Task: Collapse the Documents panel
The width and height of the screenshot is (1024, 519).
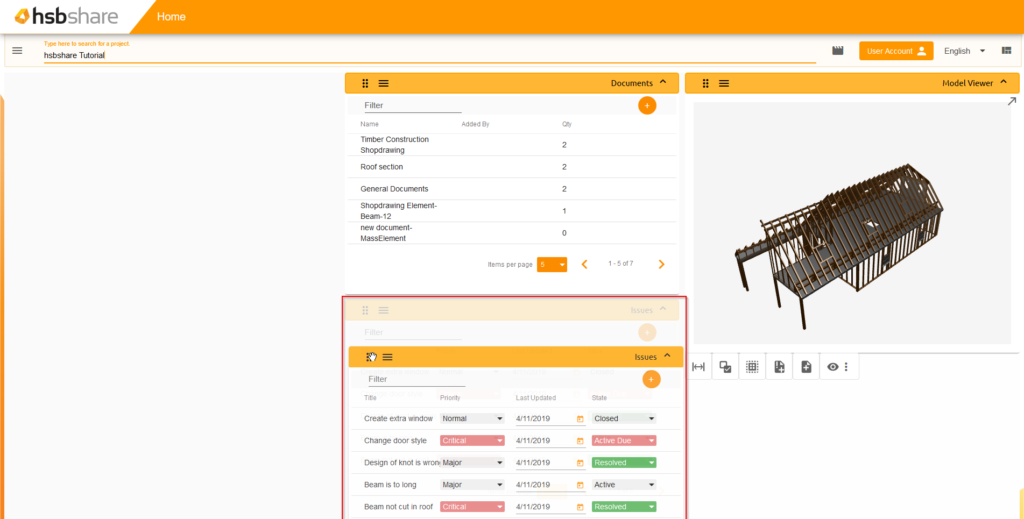Action: point(663,82)
